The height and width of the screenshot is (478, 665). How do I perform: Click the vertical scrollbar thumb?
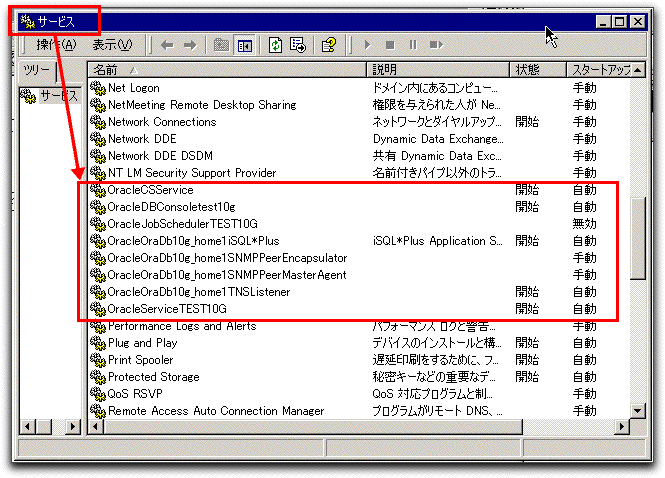pyautogui.click(x=637, y=238)
